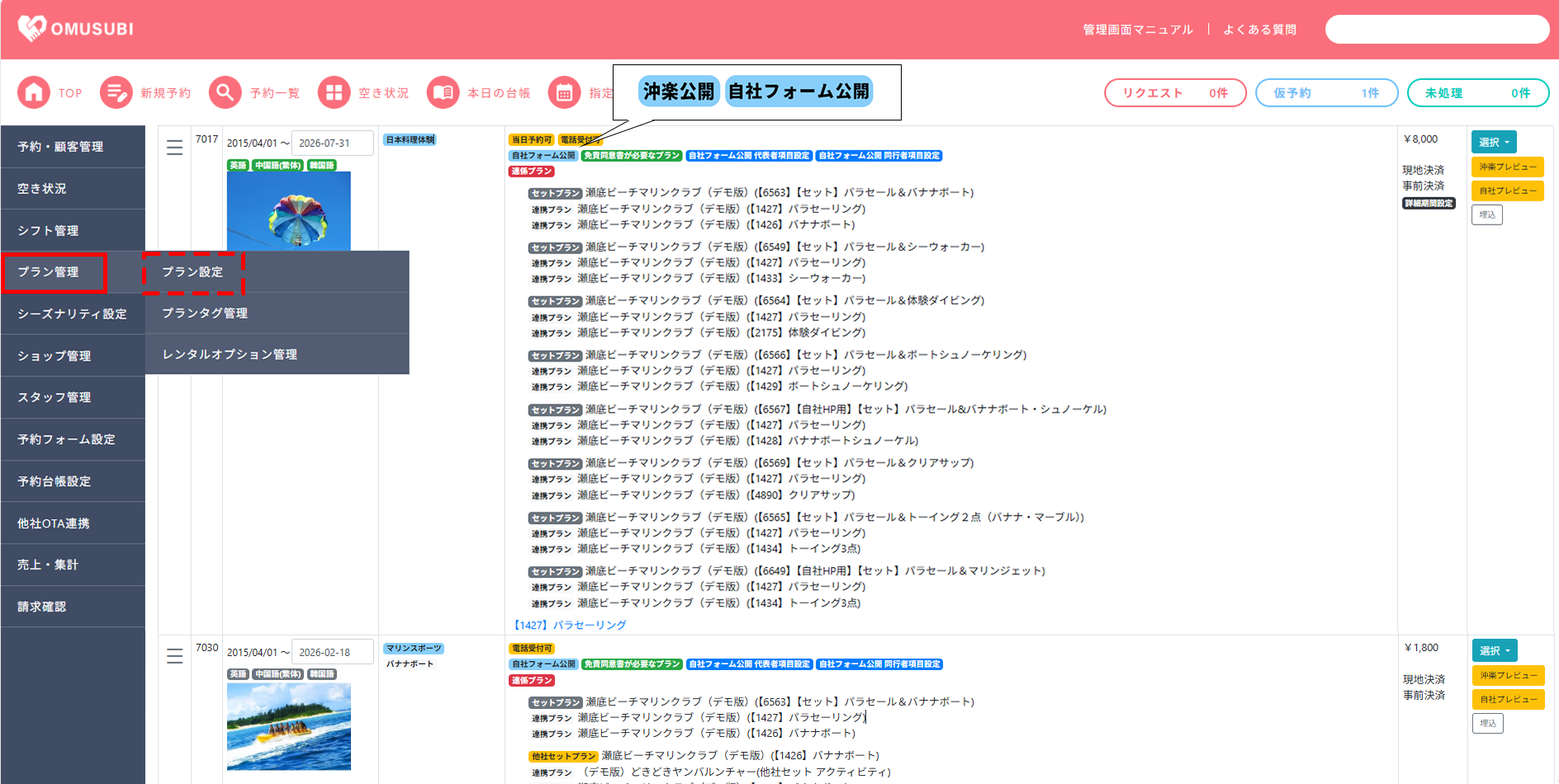This screenshot has height=784, width=1559.
Task: Click the calendar icon in the top navigation
Action: coord(564,92)
